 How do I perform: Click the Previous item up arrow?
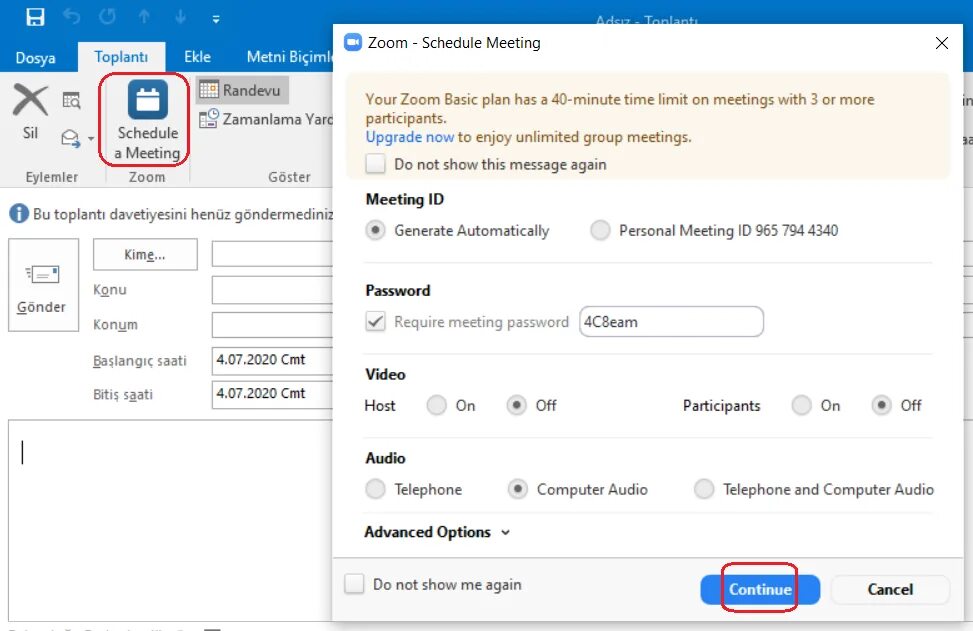(144, 17)
